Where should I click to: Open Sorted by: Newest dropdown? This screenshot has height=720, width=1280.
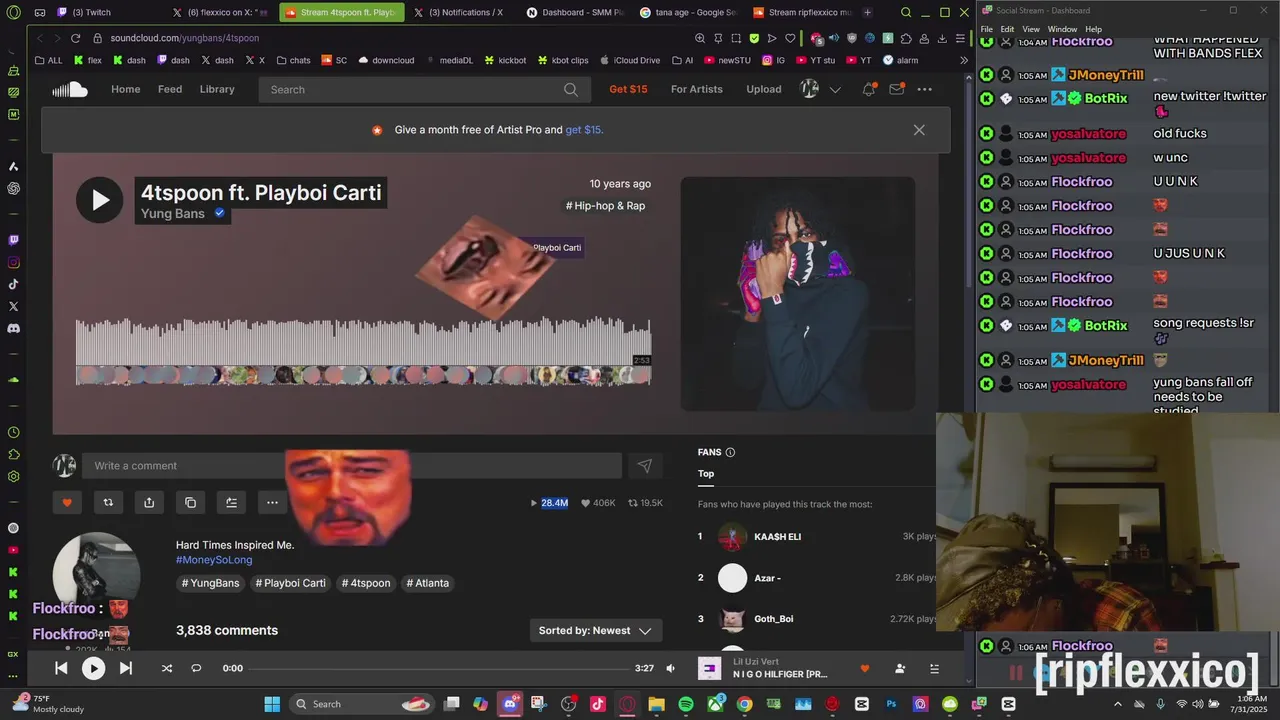coord(595,630)
